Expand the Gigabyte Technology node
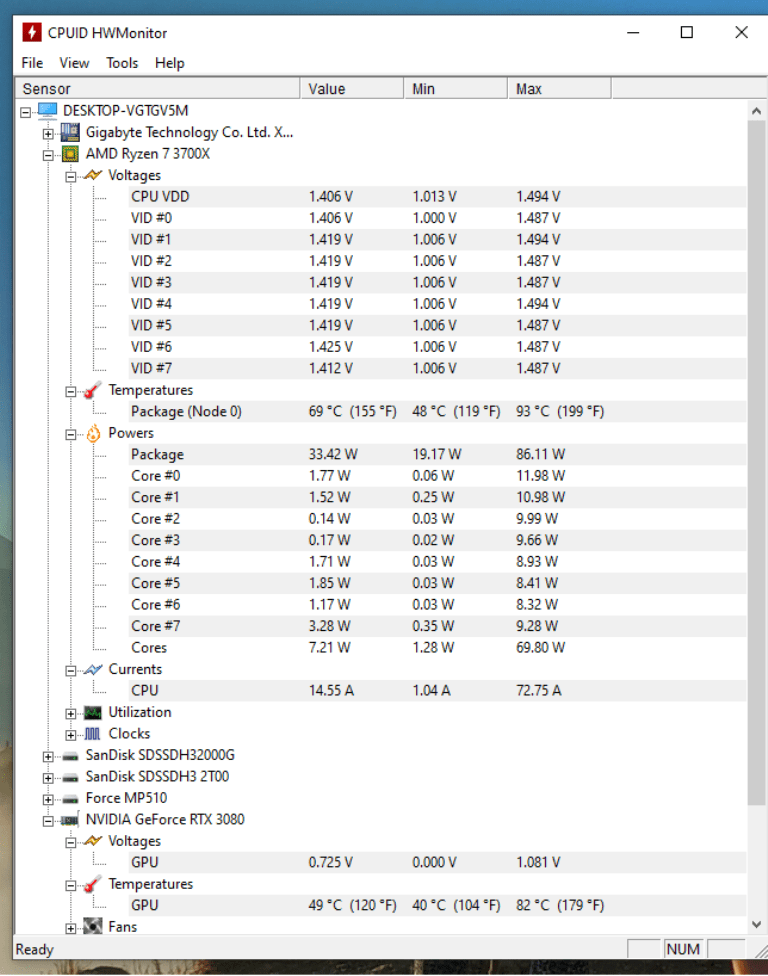768x976 pixels. click(x=48, y=134)
